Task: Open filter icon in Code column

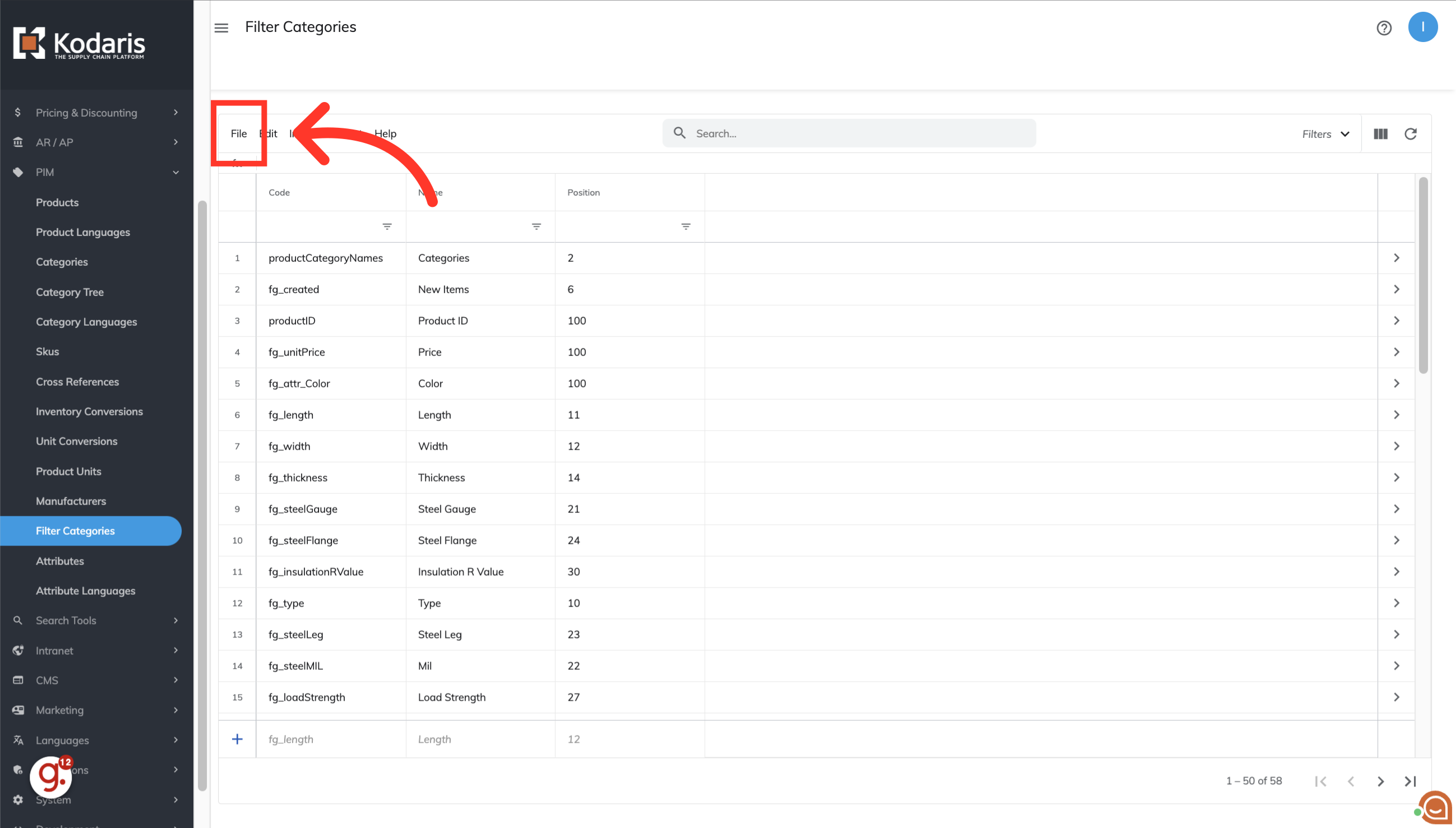Action: [387, 226]
